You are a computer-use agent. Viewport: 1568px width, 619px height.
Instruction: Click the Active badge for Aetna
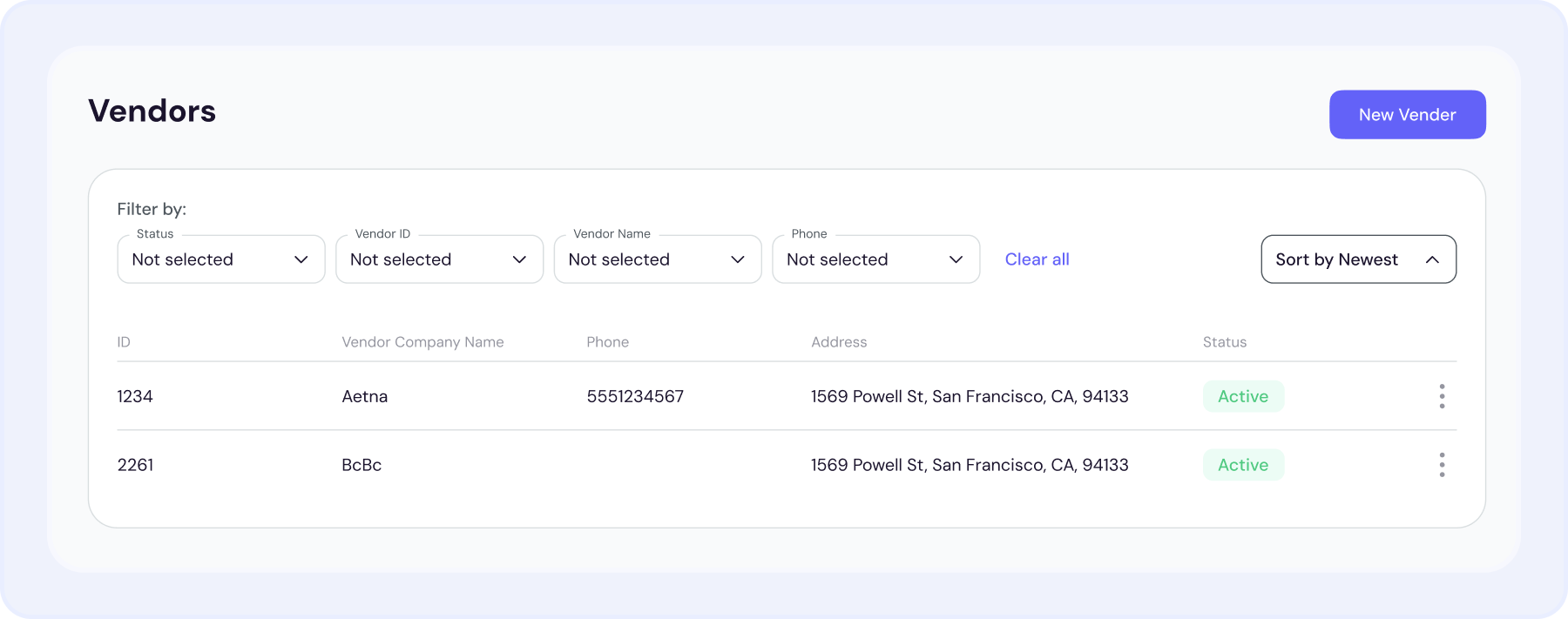coord(1243,396)
